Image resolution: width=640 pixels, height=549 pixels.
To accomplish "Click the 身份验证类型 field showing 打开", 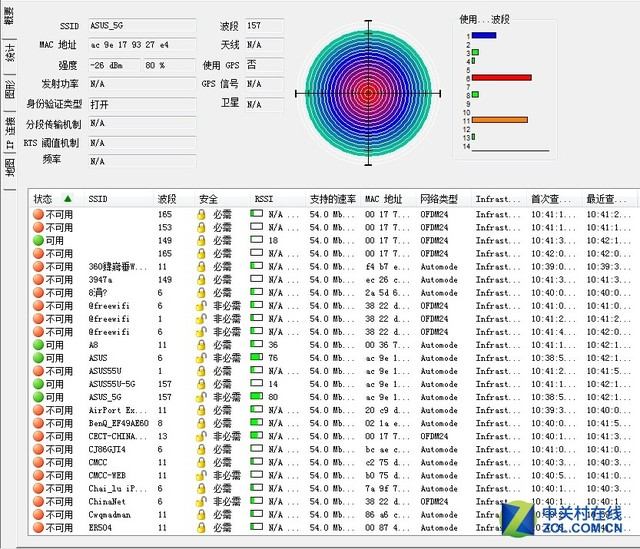I will pyautogui.click(x=142, y=104).
